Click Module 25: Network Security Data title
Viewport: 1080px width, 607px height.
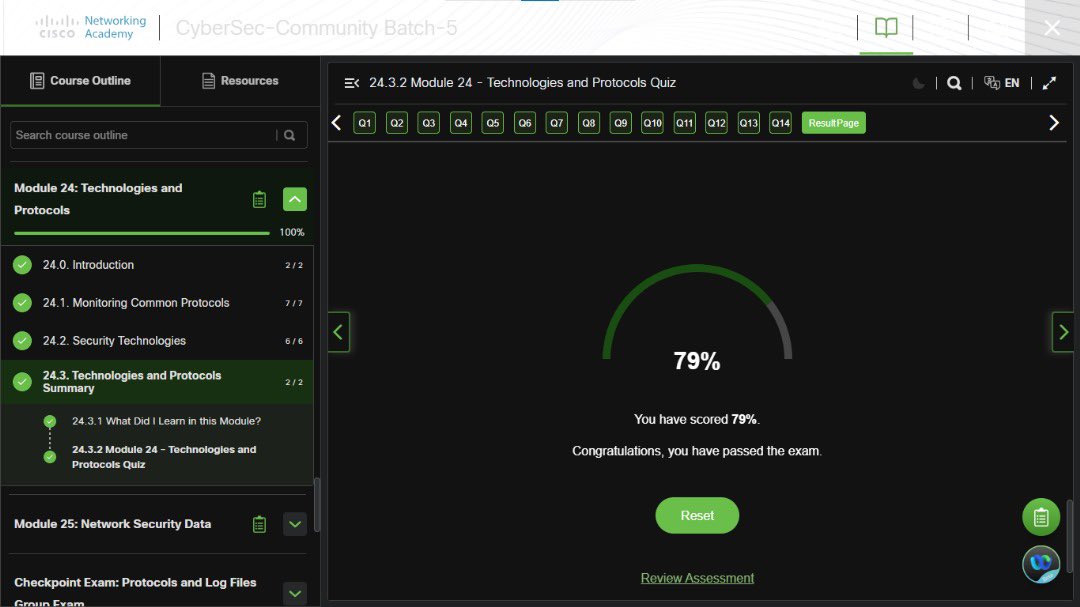click(x=112, y=524)
